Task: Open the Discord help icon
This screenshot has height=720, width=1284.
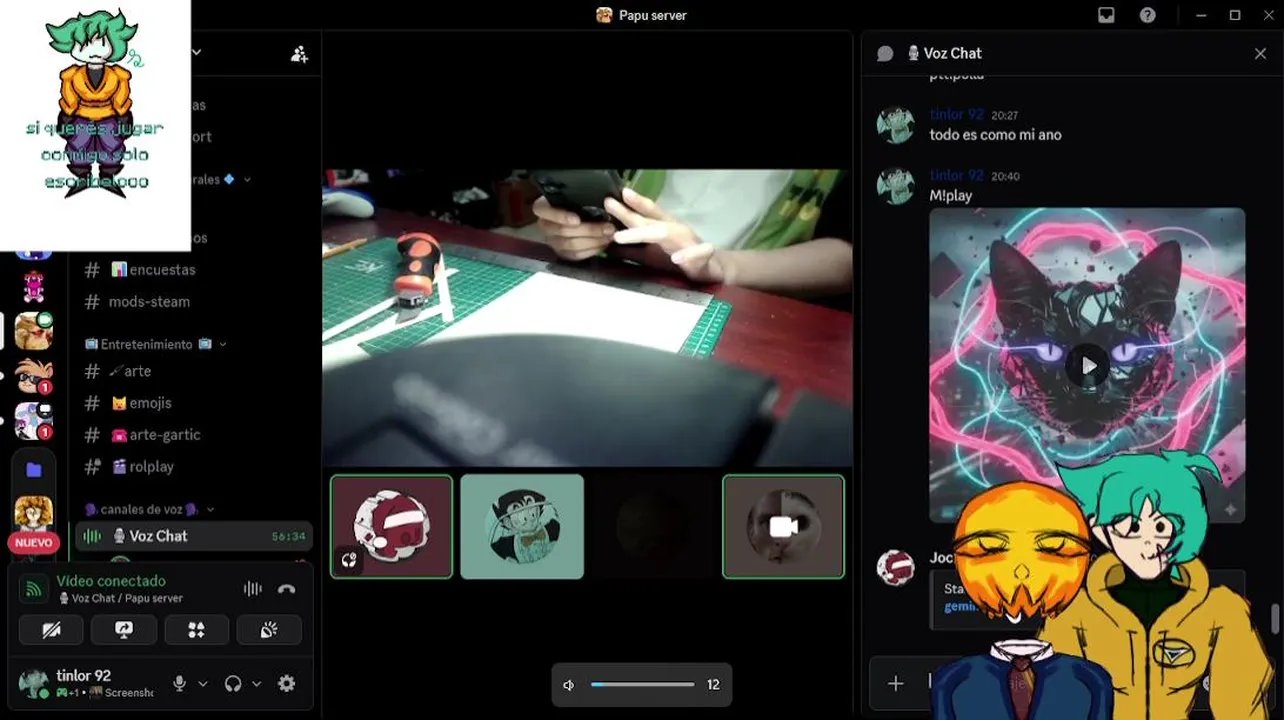Action: [x=1148, y=15]
